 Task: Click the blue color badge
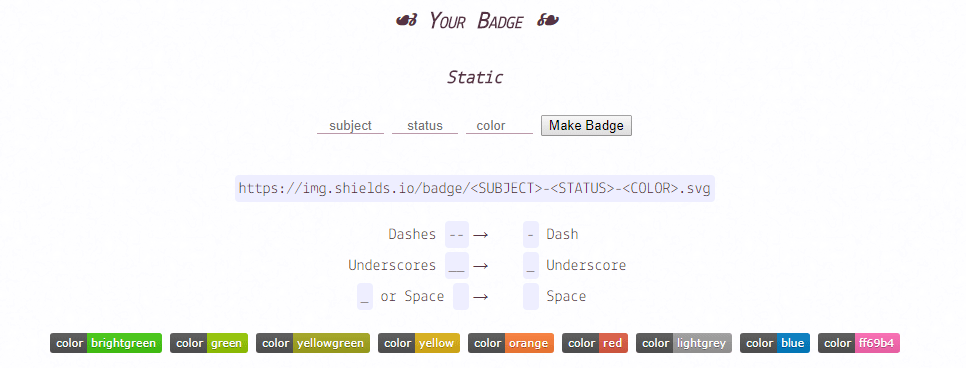(x=774, y=343)
